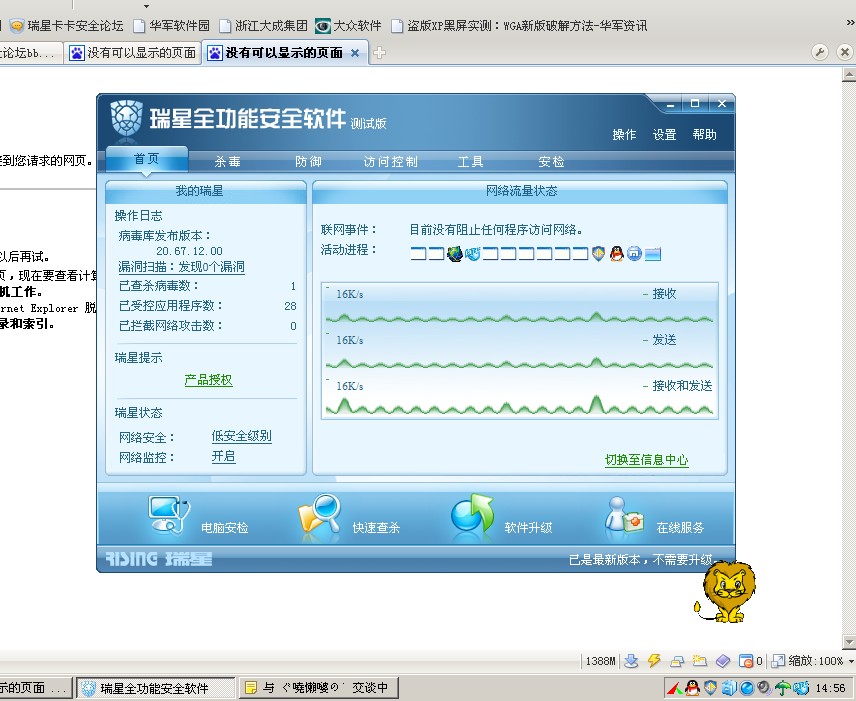Screen dimensions: 856x701
Task: Click the 接收和发送 traffic graph
Action: 519,397
